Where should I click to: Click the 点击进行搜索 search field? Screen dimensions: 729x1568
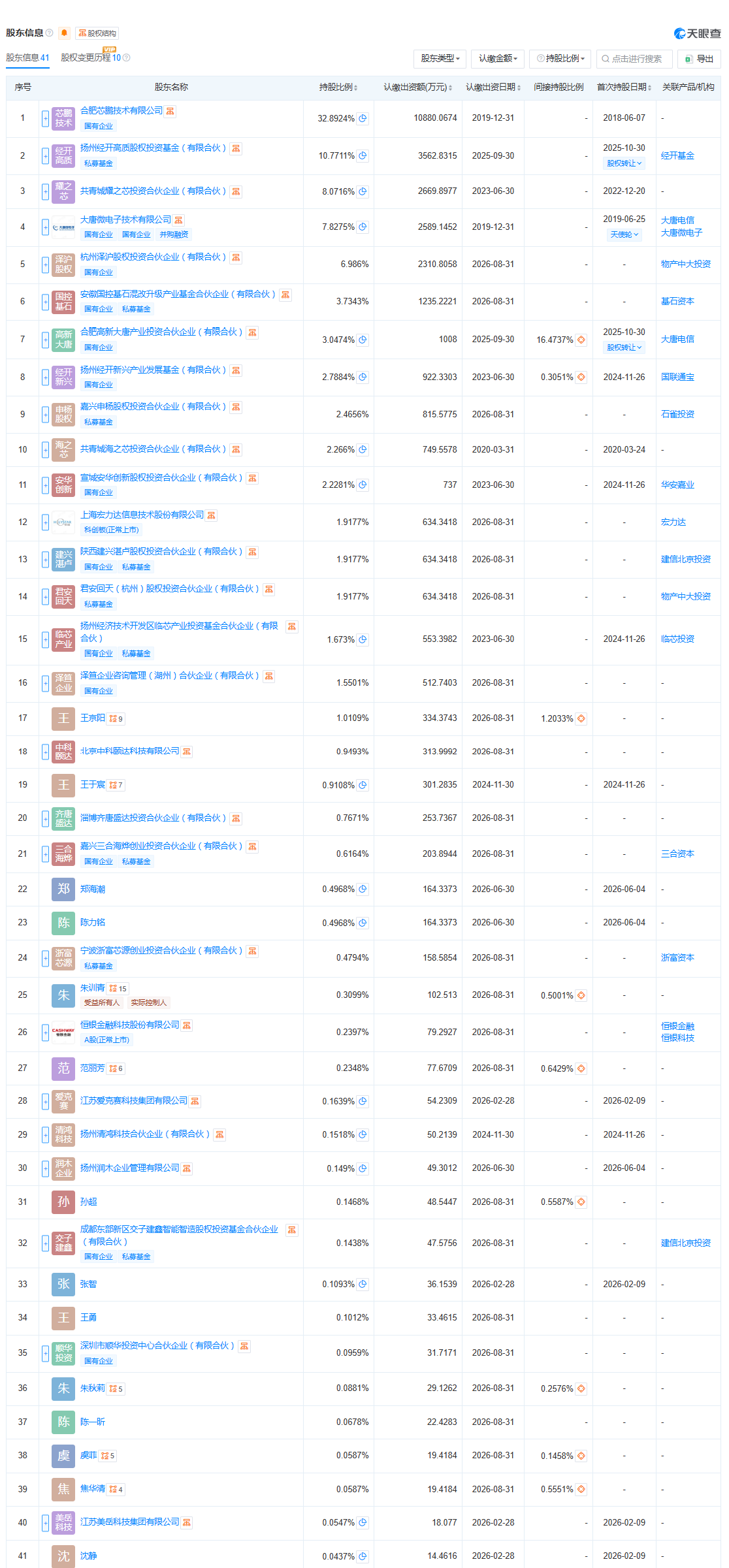(x=634, y=59)
